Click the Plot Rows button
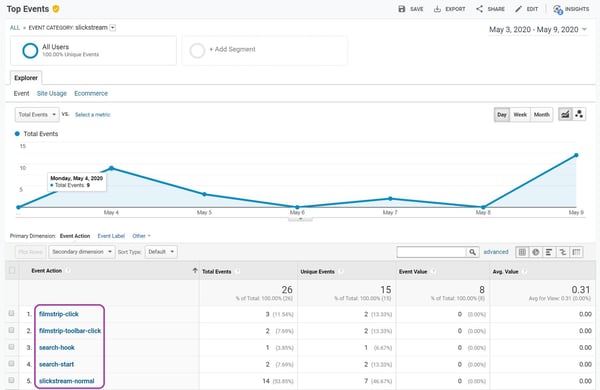The width and height of the screenshot is (600, 390). pyautogui.click(x=30, y=252)
